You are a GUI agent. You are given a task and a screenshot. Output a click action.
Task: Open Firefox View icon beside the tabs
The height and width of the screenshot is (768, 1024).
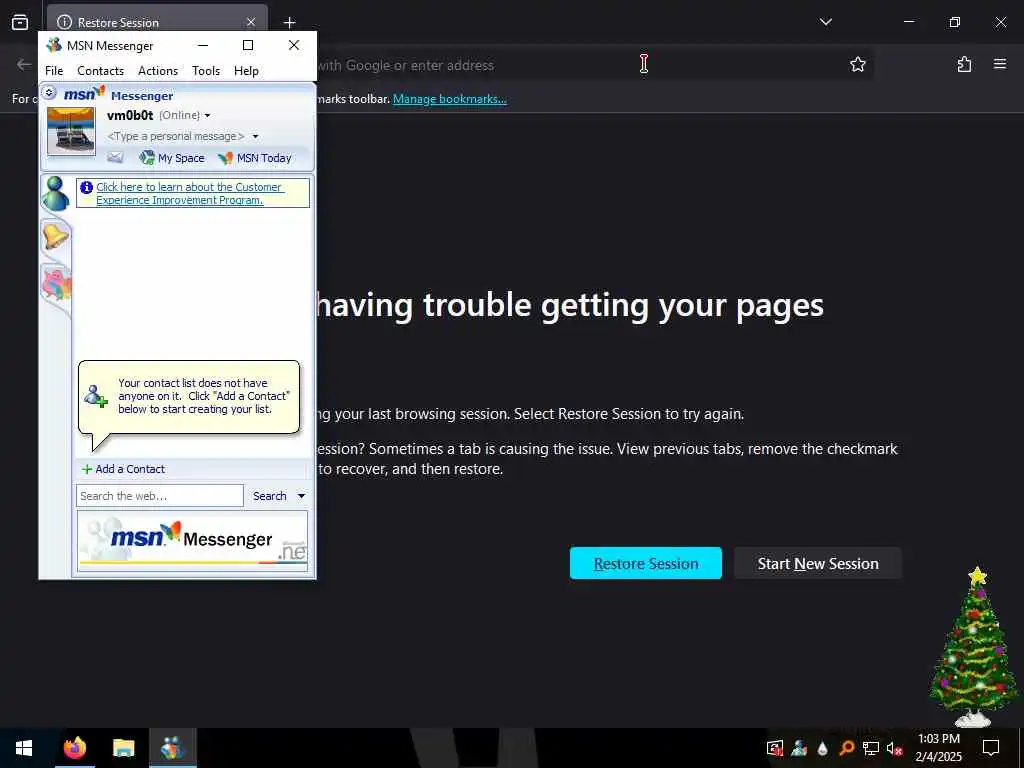click(x=20, y=22)
